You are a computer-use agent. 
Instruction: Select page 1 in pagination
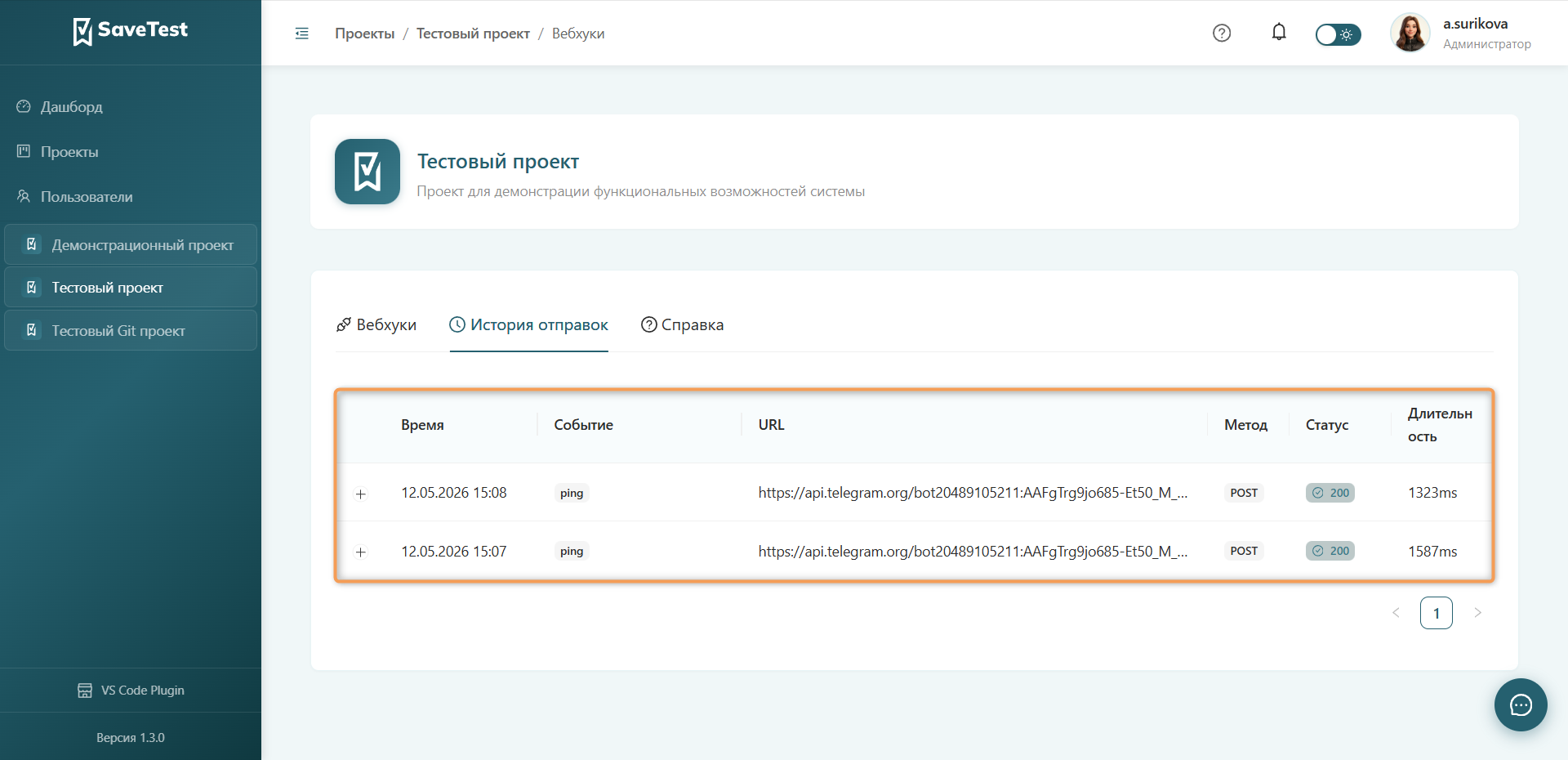[1437, 613]
